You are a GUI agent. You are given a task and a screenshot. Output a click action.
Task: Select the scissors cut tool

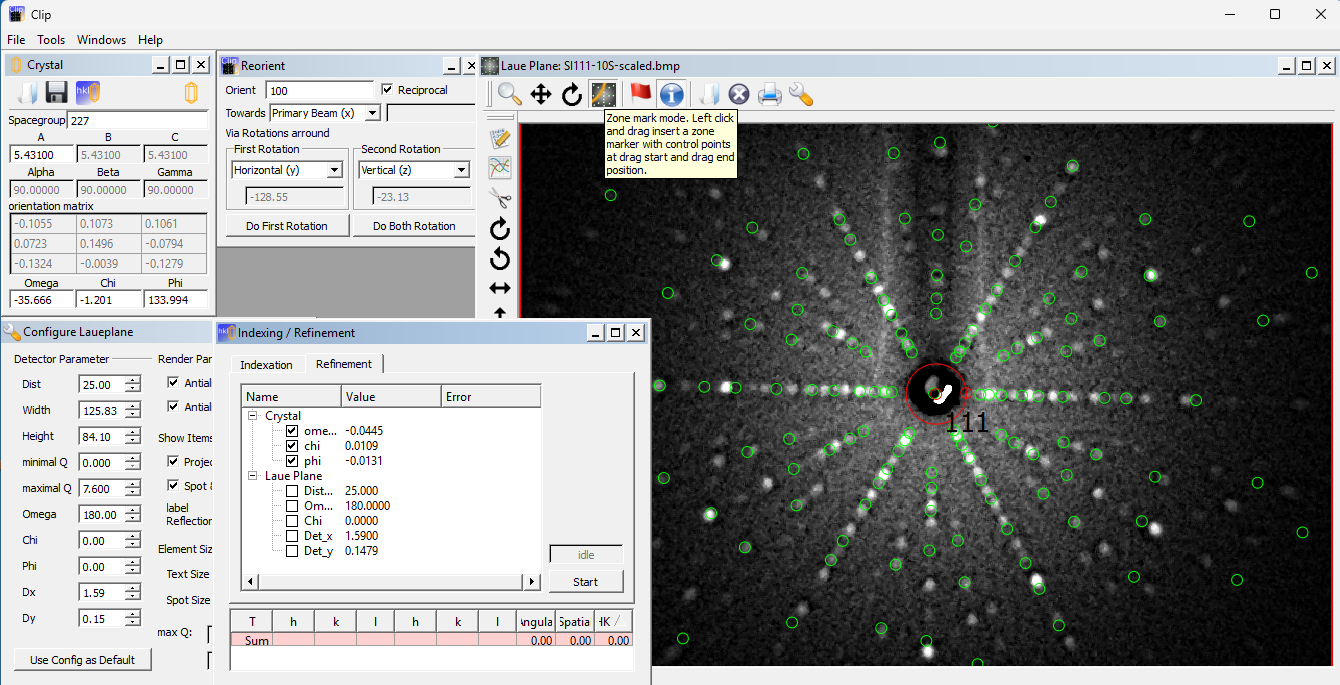click(x=499, y=198)
